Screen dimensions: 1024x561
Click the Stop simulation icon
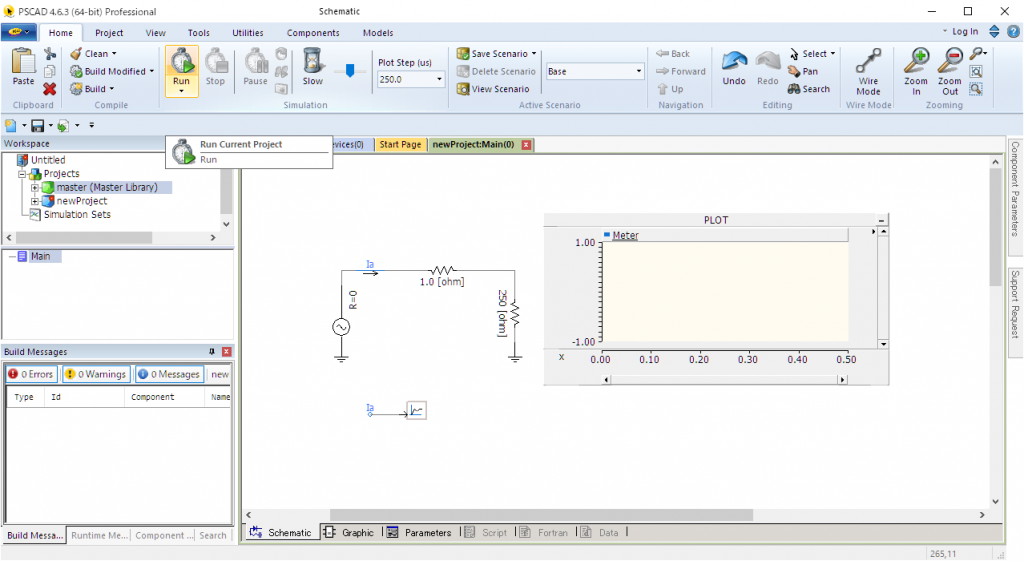click(x=215, y=62)
